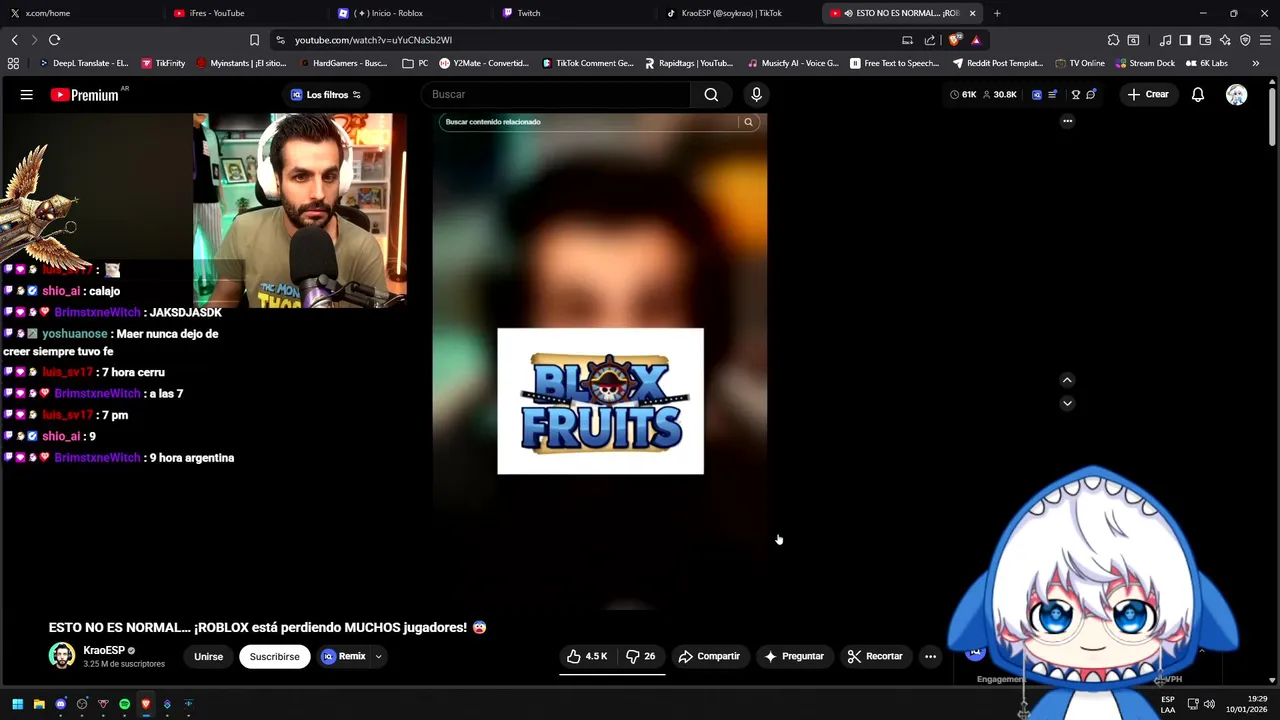1280x720 pixels.
Task: Open browser main menu hamburger
Action: [1265, 40]
